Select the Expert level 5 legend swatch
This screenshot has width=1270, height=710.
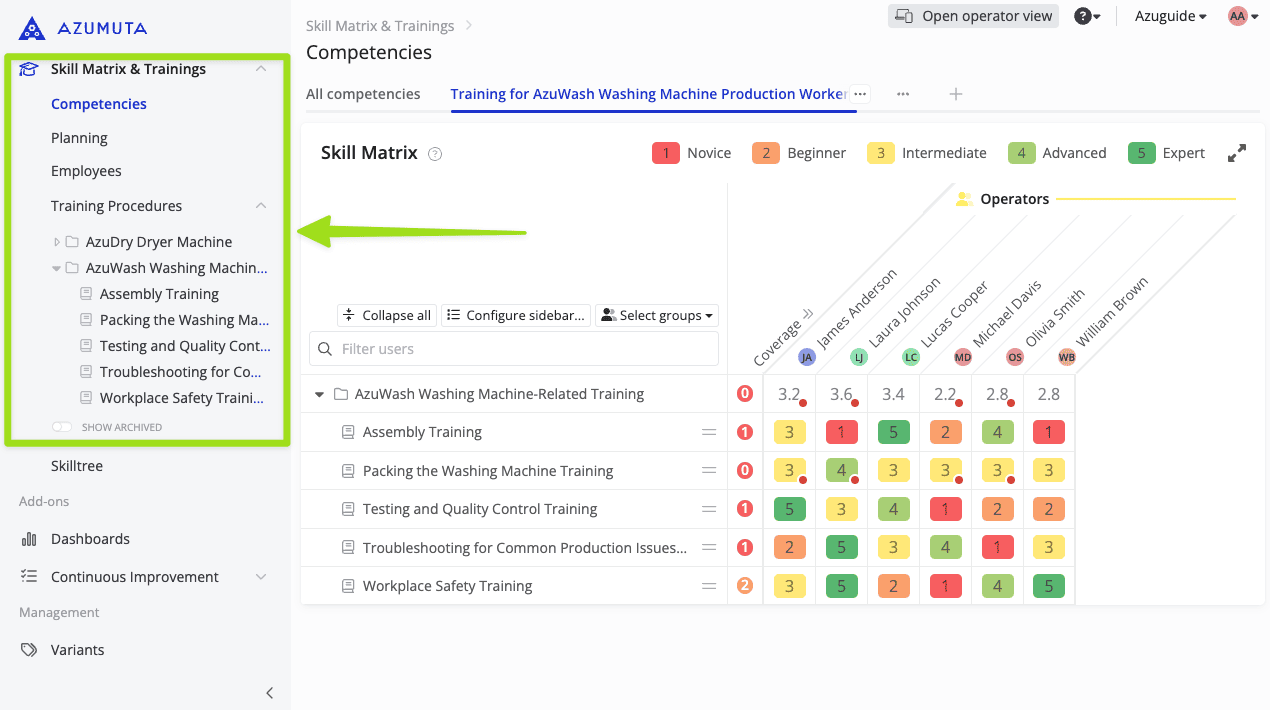[x=1142, y=153]
